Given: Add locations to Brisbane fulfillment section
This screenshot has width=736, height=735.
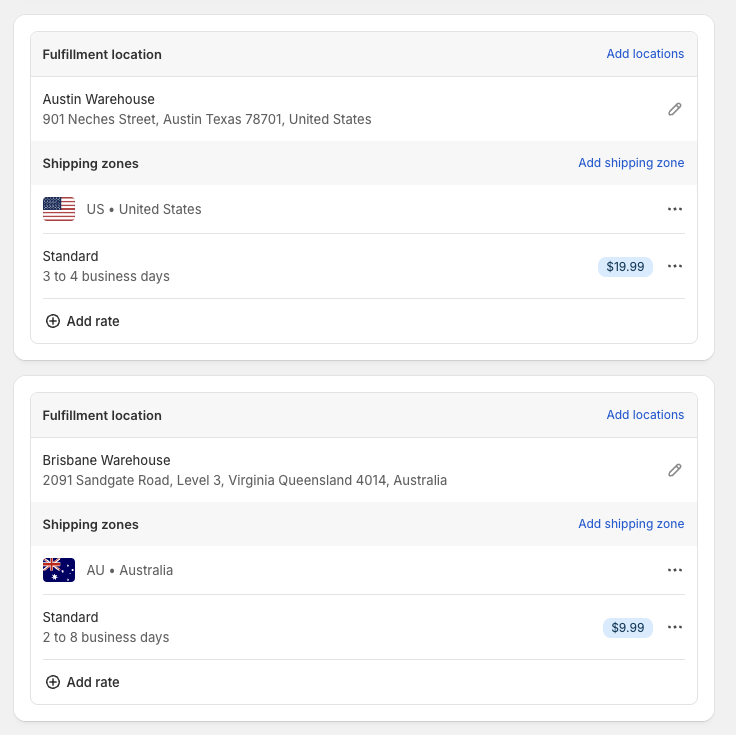Looking at the screenshot, I should click(x=645, y=415).
